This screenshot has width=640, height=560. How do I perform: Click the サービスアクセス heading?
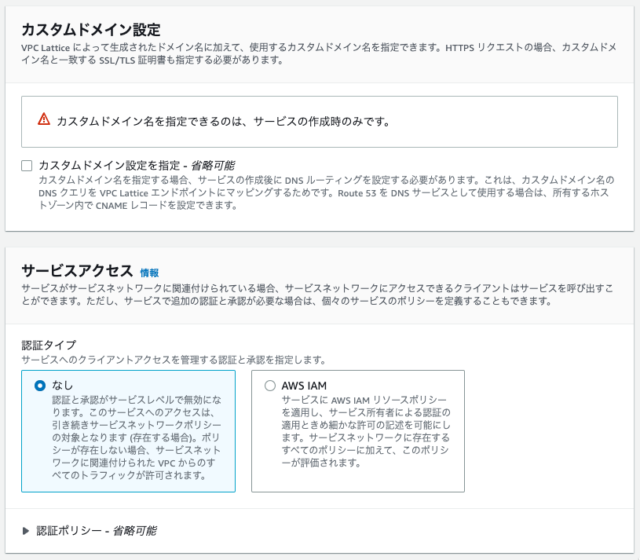(x=77, y=271)
